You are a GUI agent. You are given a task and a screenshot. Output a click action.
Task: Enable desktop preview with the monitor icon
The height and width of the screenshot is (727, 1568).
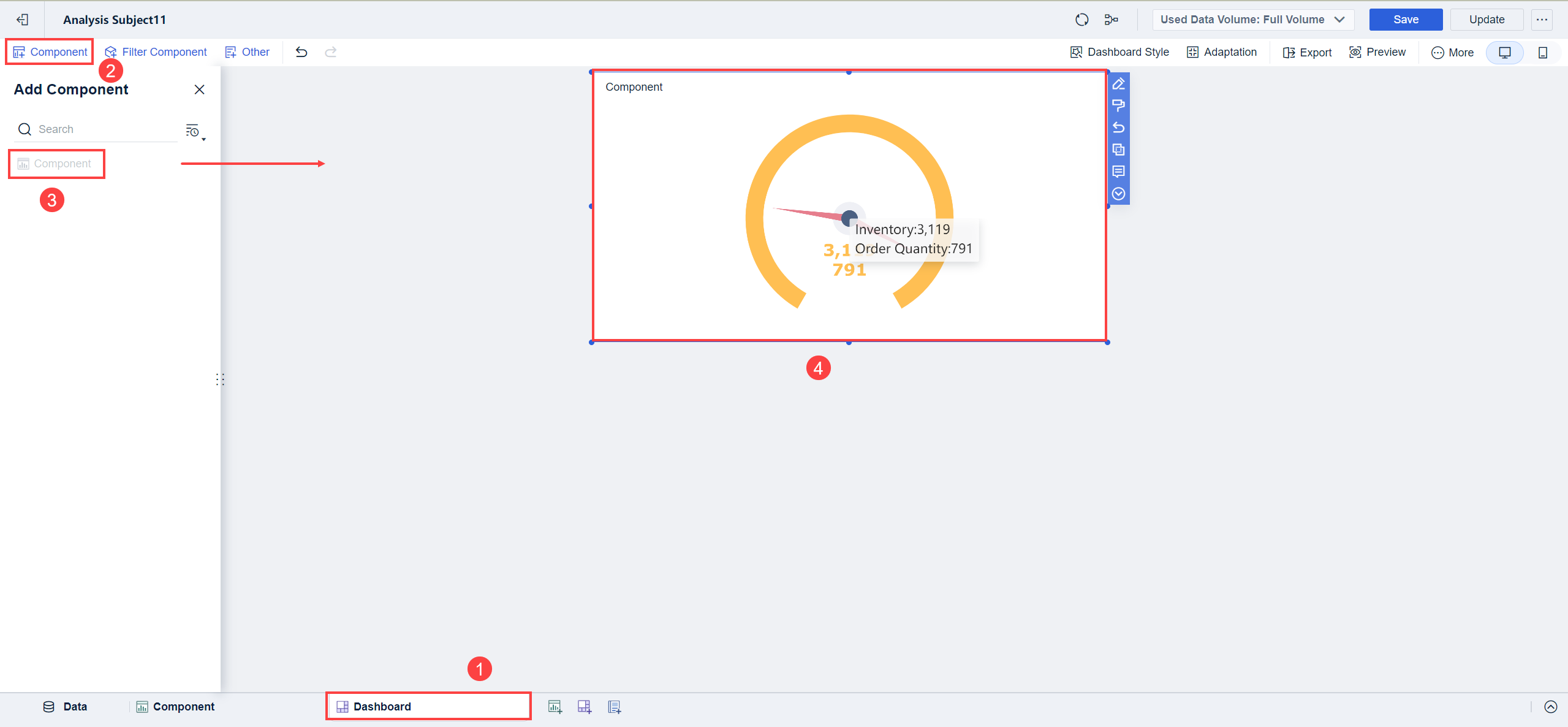pos(1505,53)
